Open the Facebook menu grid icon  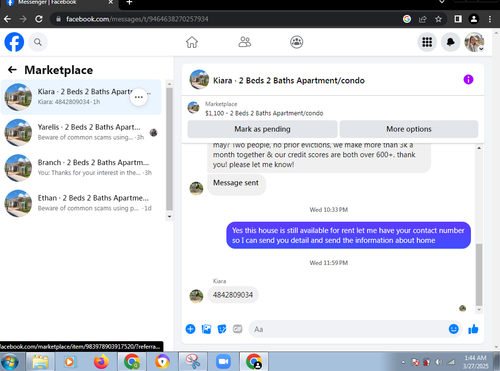(427, 42)
